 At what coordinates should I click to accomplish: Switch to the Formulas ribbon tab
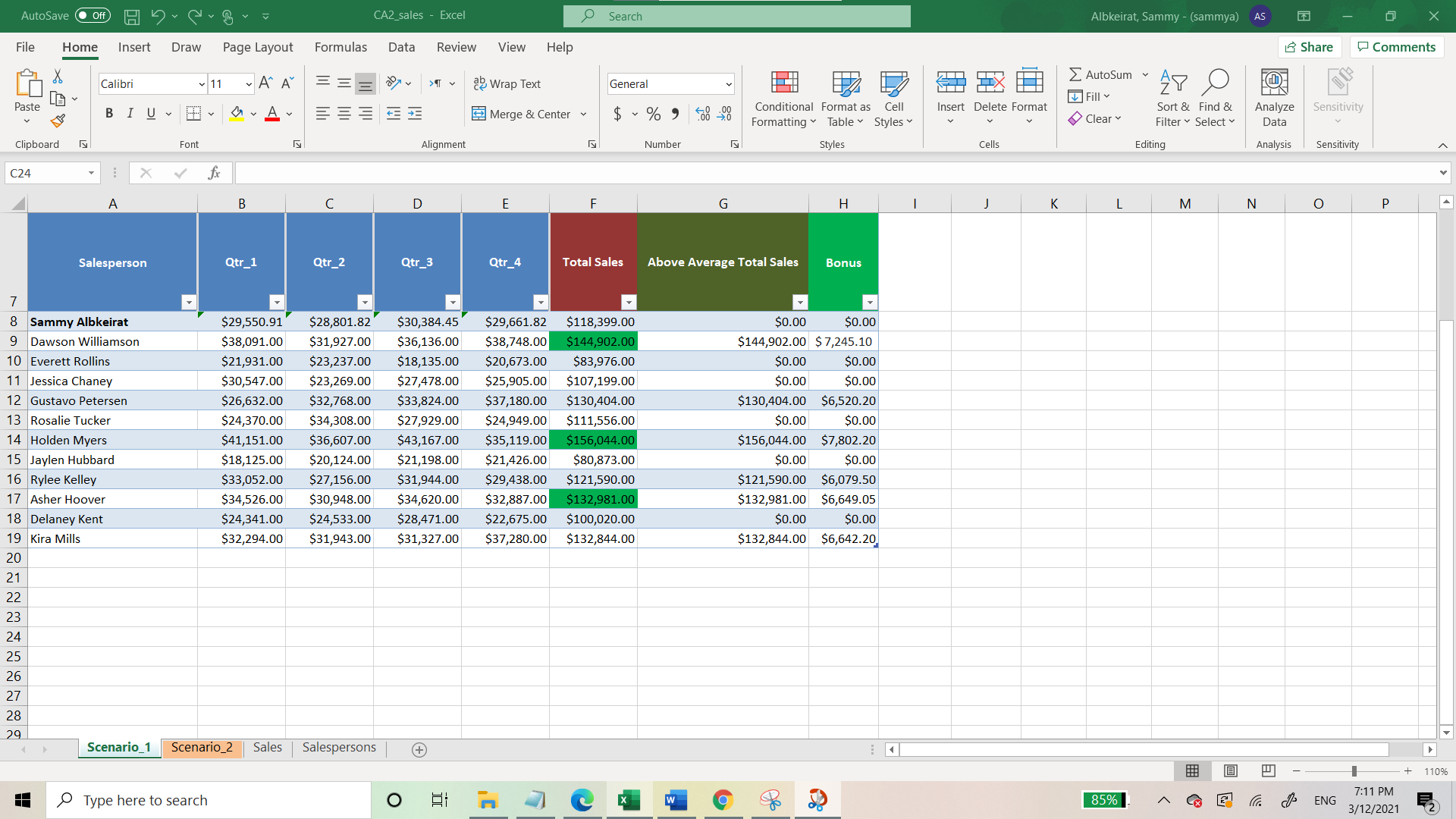pos(340,47)
